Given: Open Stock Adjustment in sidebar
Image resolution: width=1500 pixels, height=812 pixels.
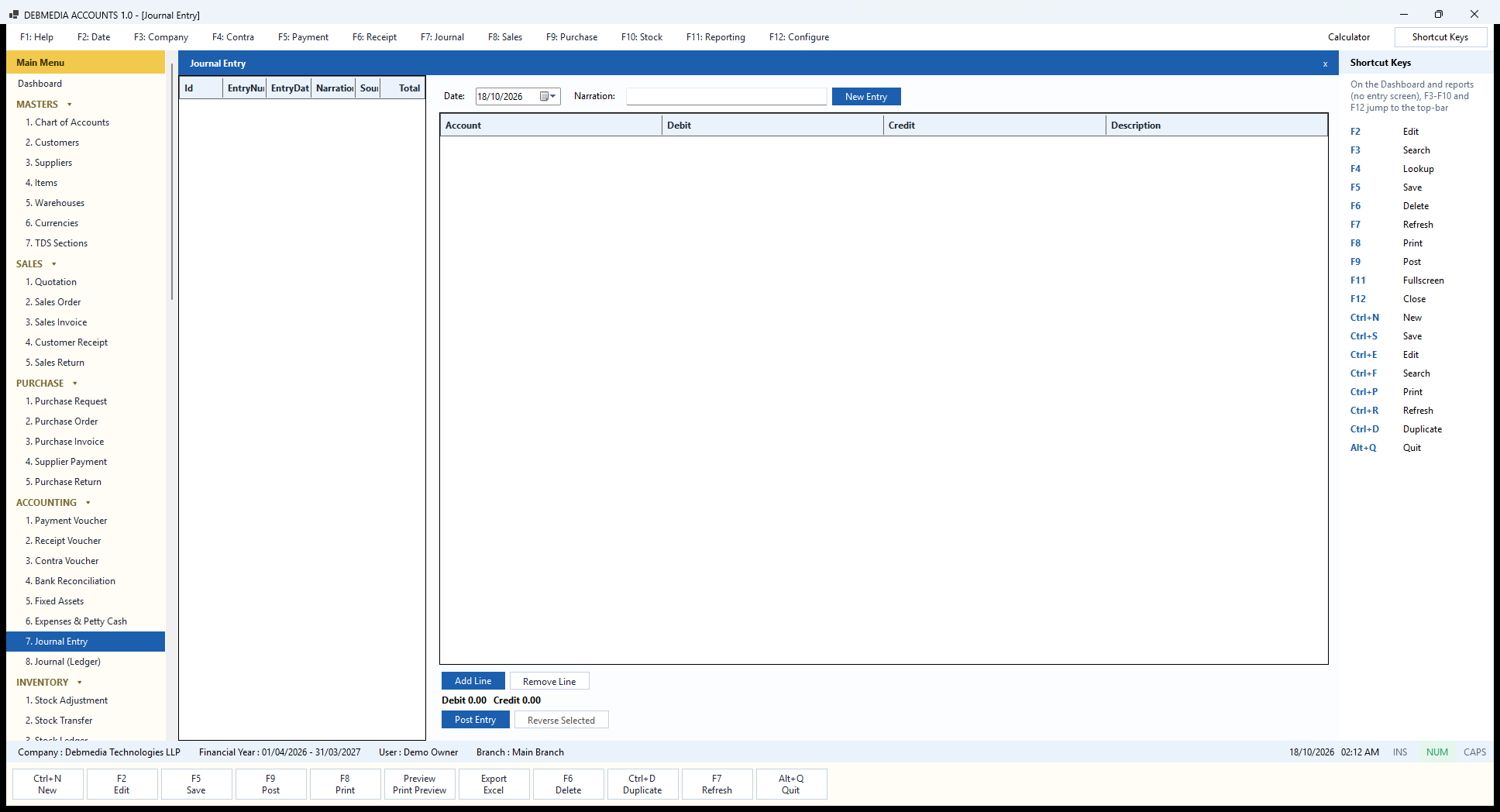Looking at the screenshot, I should pyautogui.click(x=85, y=700).
